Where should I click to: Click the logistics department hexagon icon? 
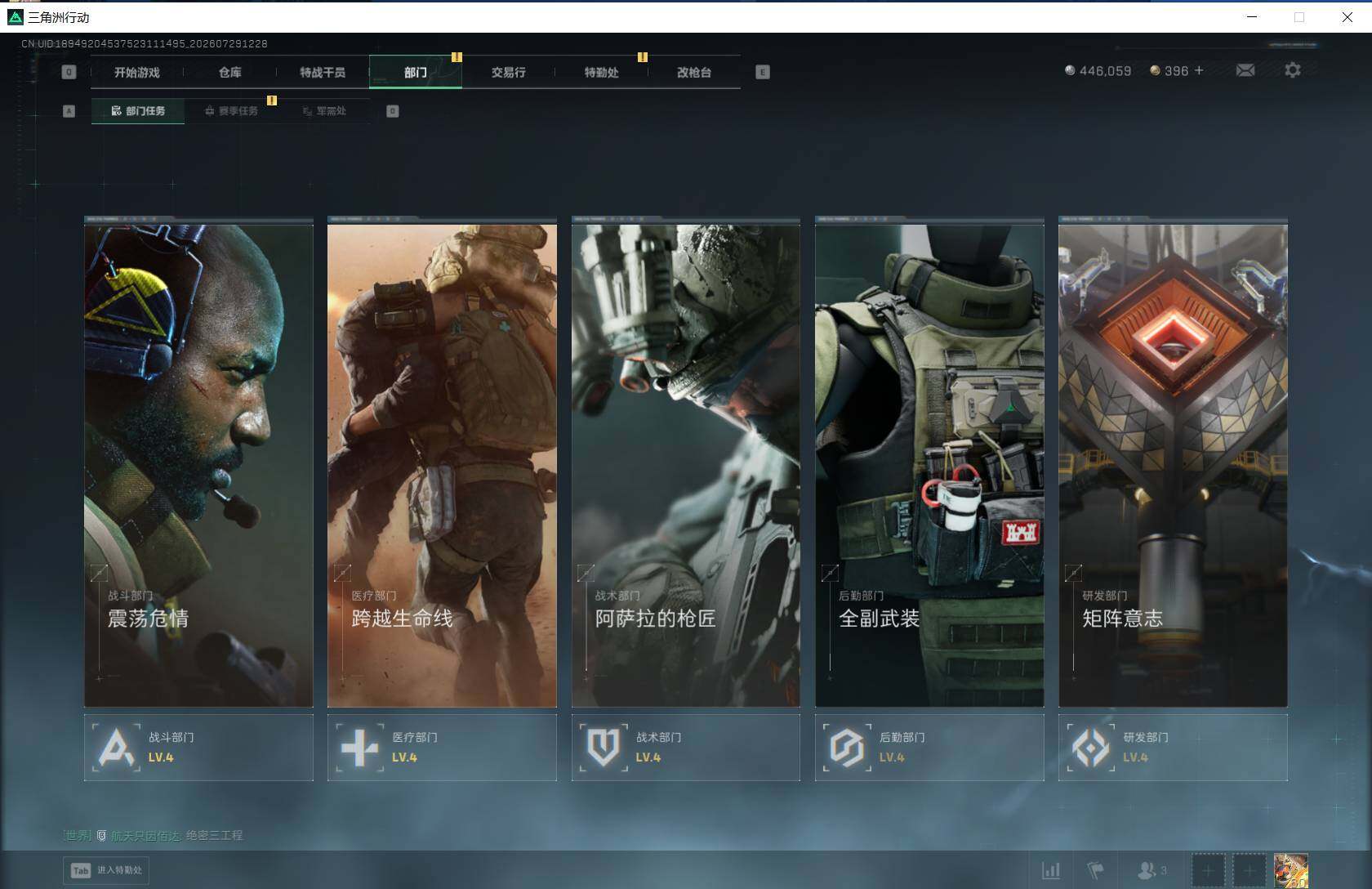pyautogui.click(x=847, y=748)
